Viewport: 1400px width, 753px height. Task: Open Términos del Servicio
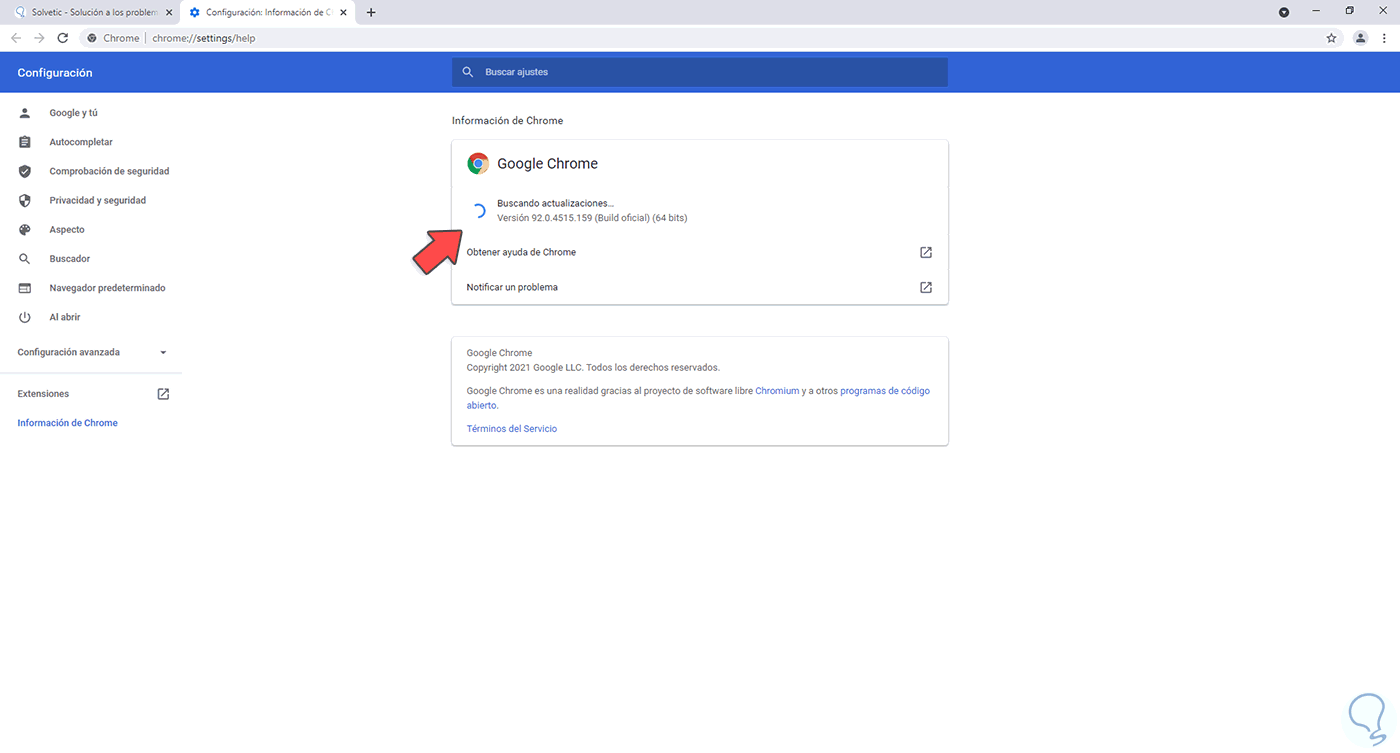point(512,429)
